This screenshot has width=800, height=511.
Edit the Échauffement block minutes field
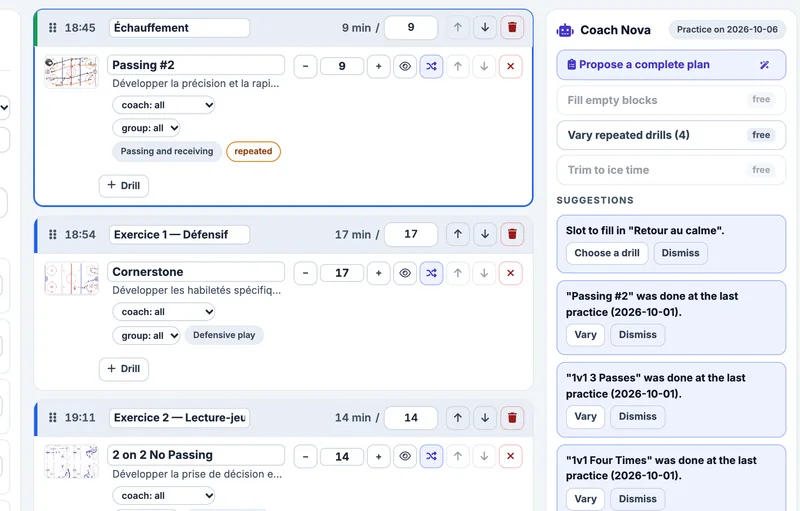click(411, 28)
